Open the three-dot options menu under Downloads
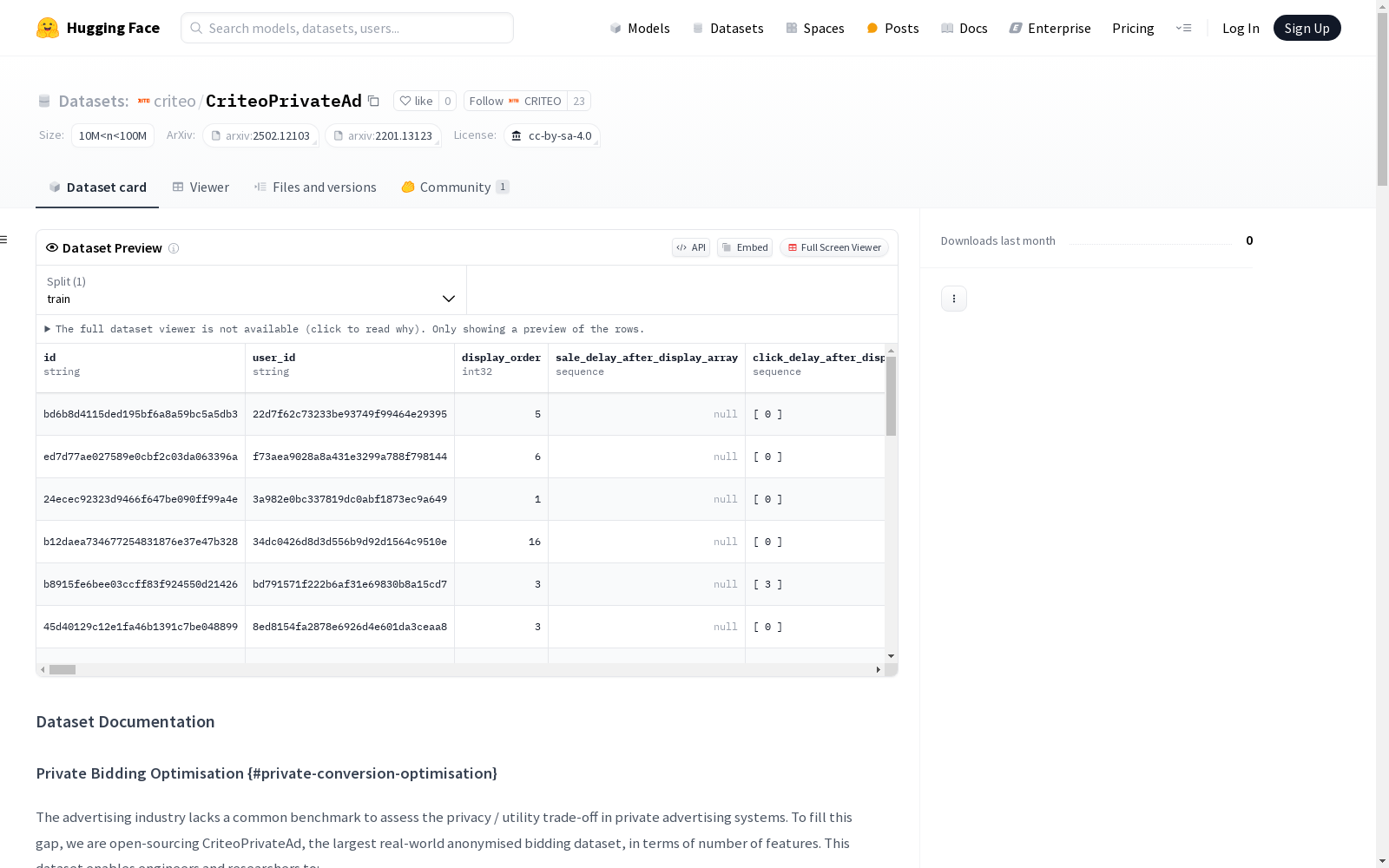Image resolution: width=1389 pixels, height=868 pixels. pyautogui.click(x=954, y=299)
